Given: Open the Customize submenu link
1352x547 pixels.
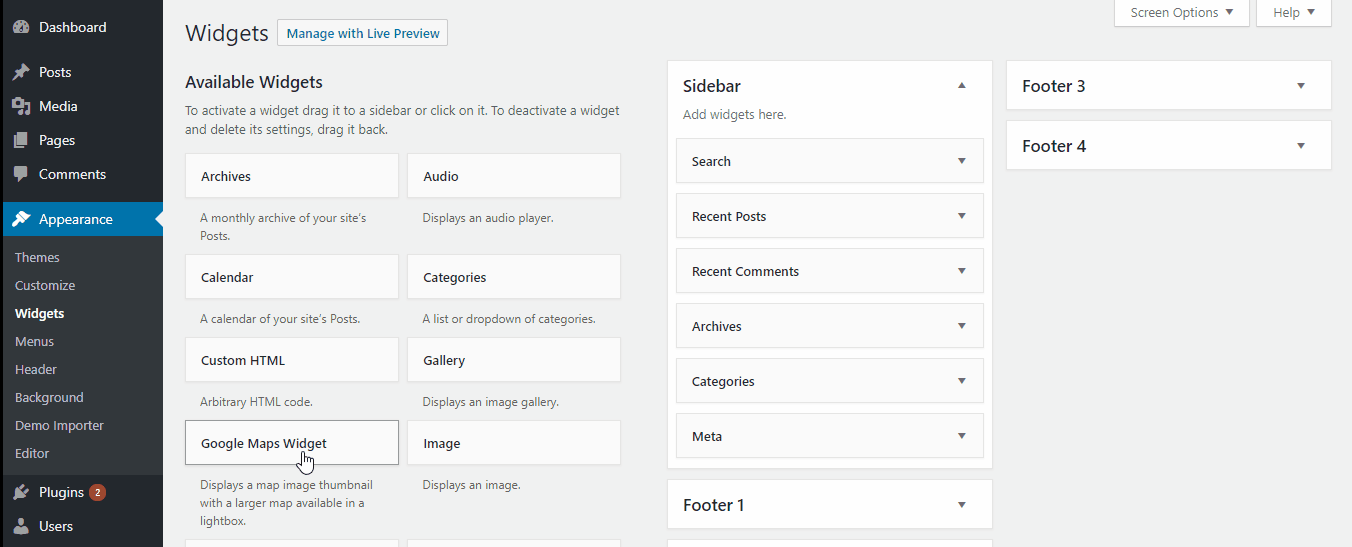Looking at the screenshot, I should pos(45,285).
